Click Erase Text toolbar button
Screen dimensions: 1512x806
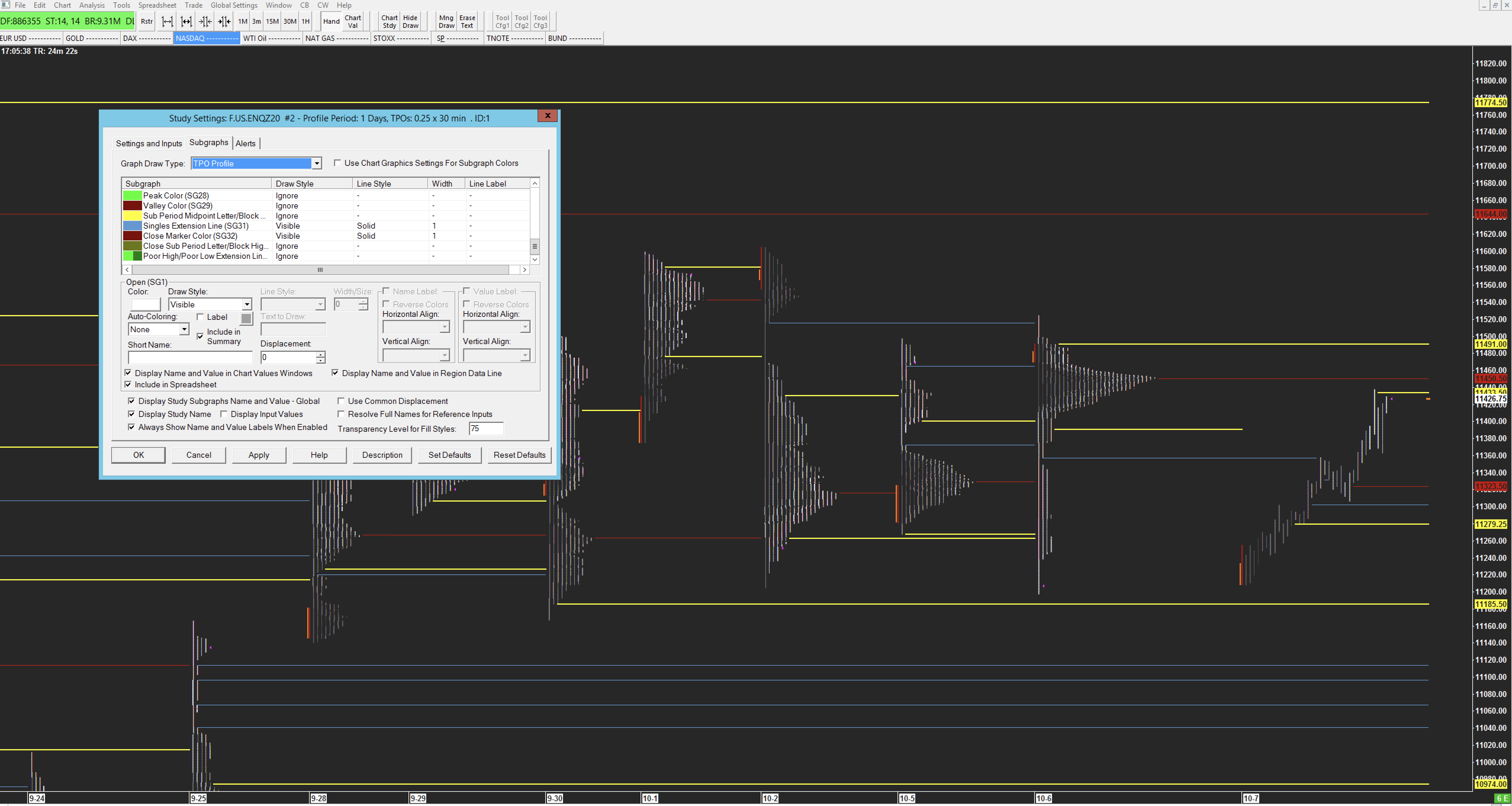click(x=467, y=21)
